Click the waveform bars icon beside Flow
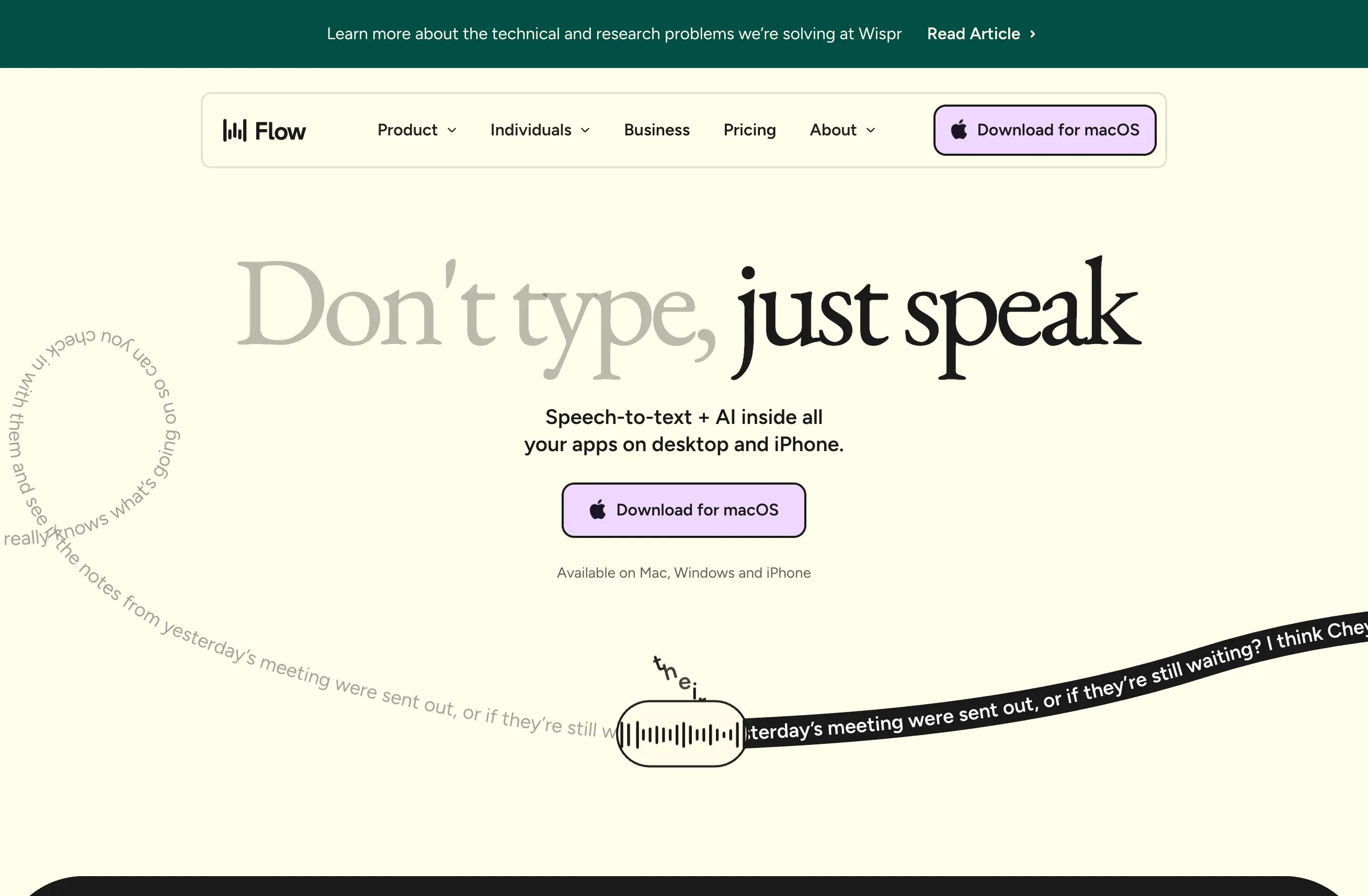 point(235,131)
